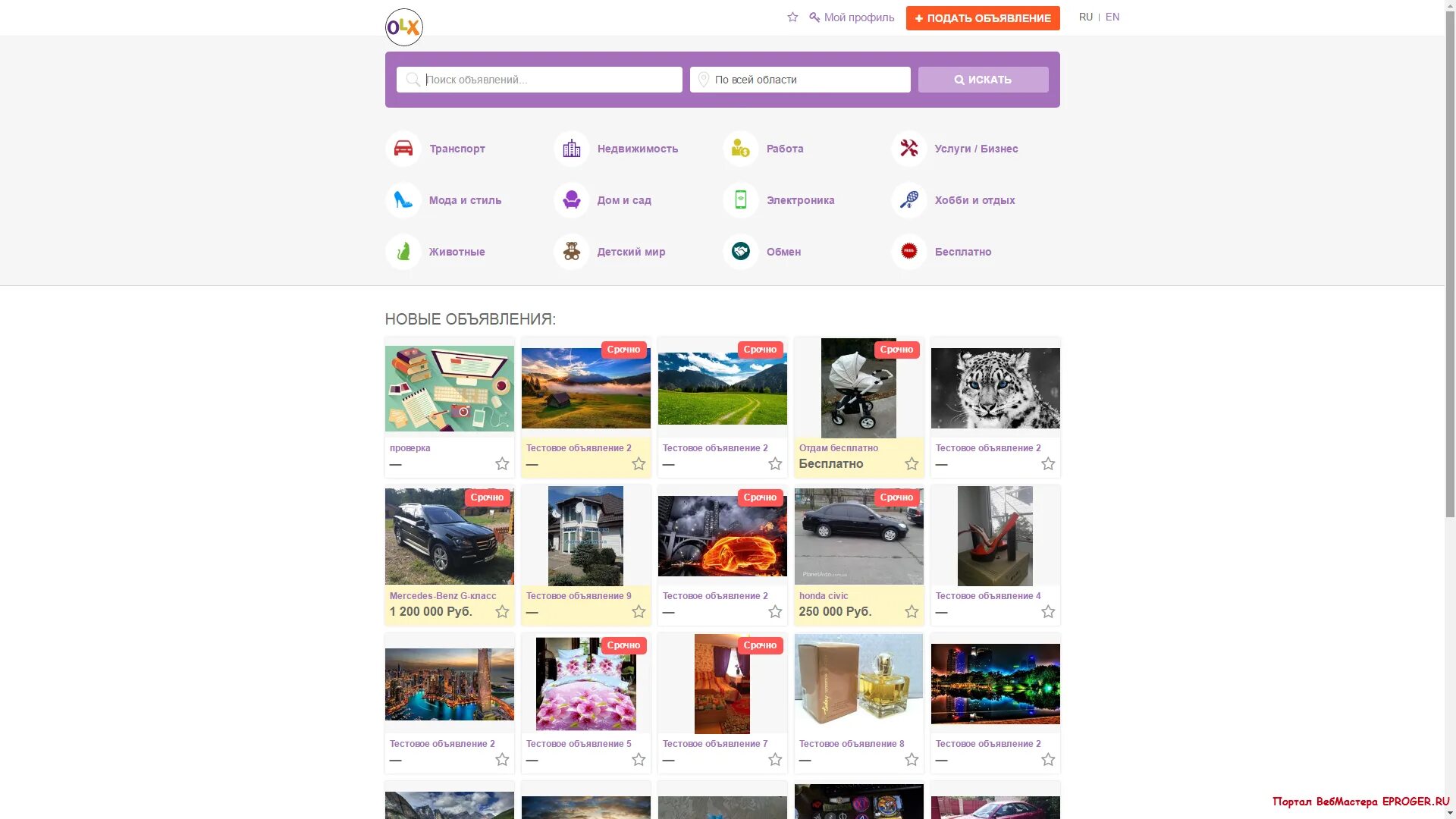Select the RU language option
Image resolution: width=1456 pixels, height=819 pixels.
click(x=1085, y=17)
